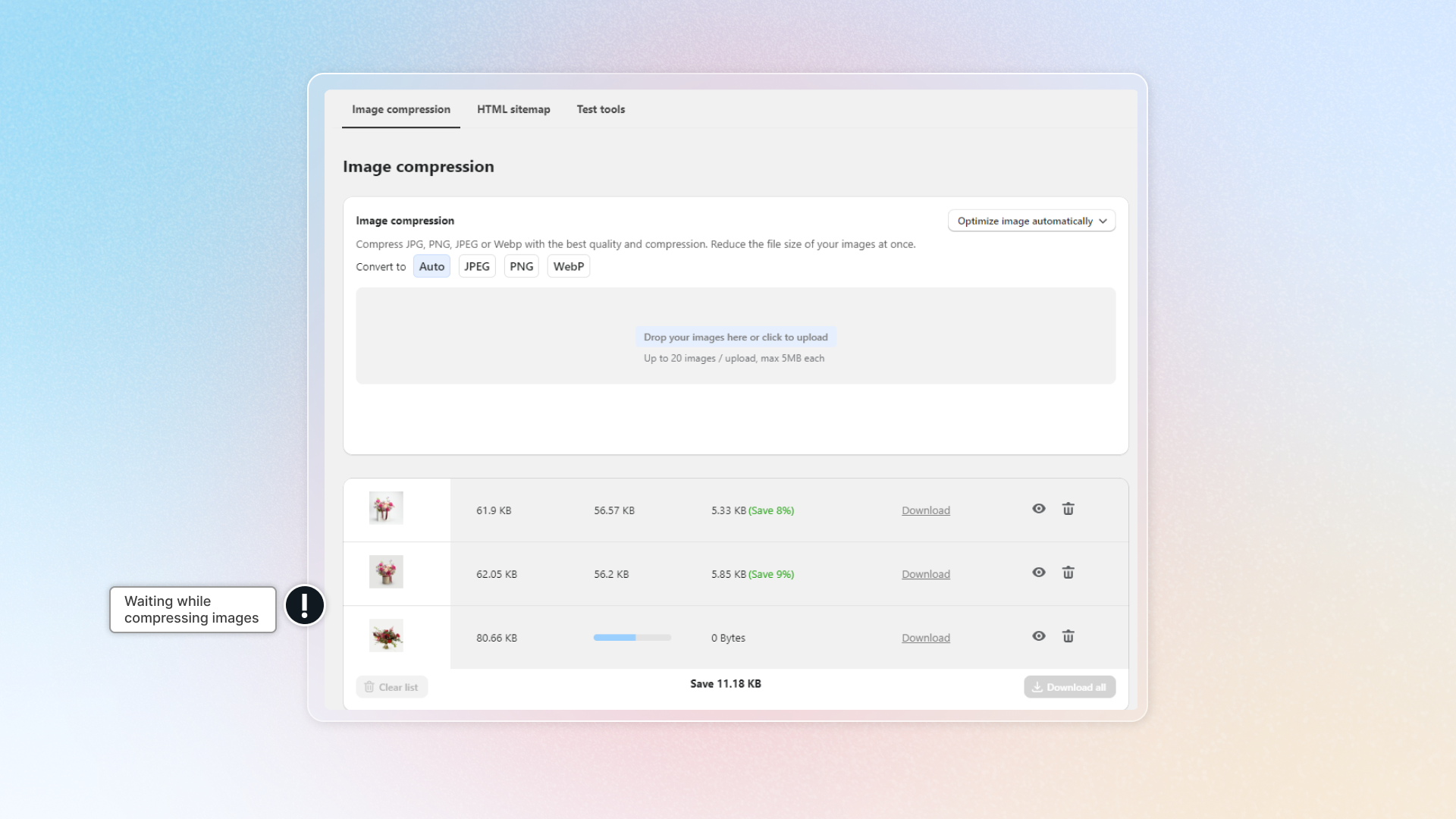
Task: Click Download link for 80.66 KB image
Action: coord(925,638)
